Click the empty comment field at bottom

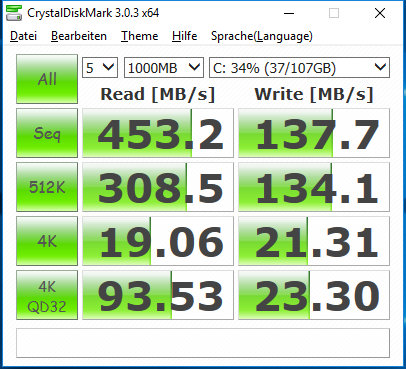[203, 343]
